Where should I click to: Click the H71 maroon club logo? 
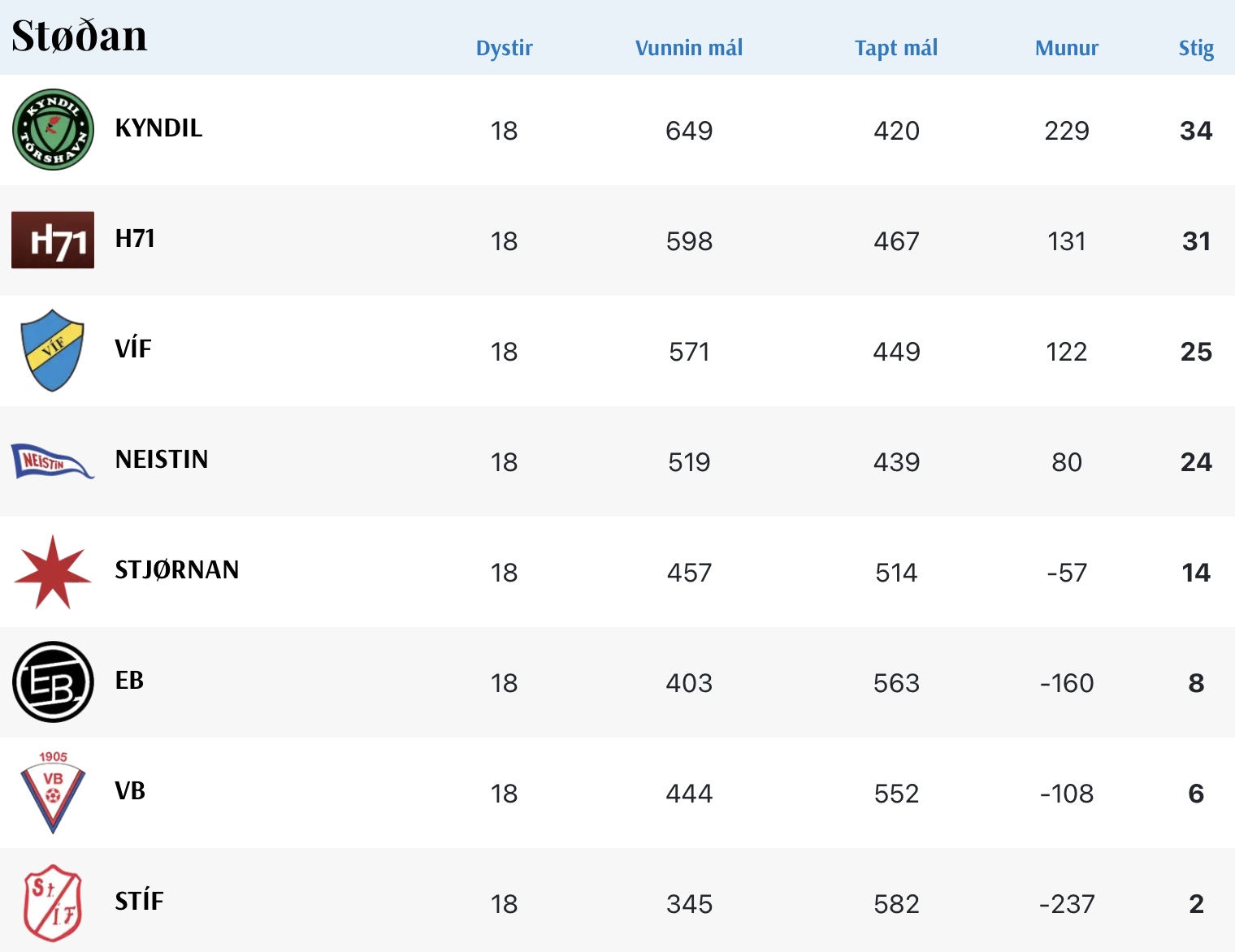coord(53,240)
